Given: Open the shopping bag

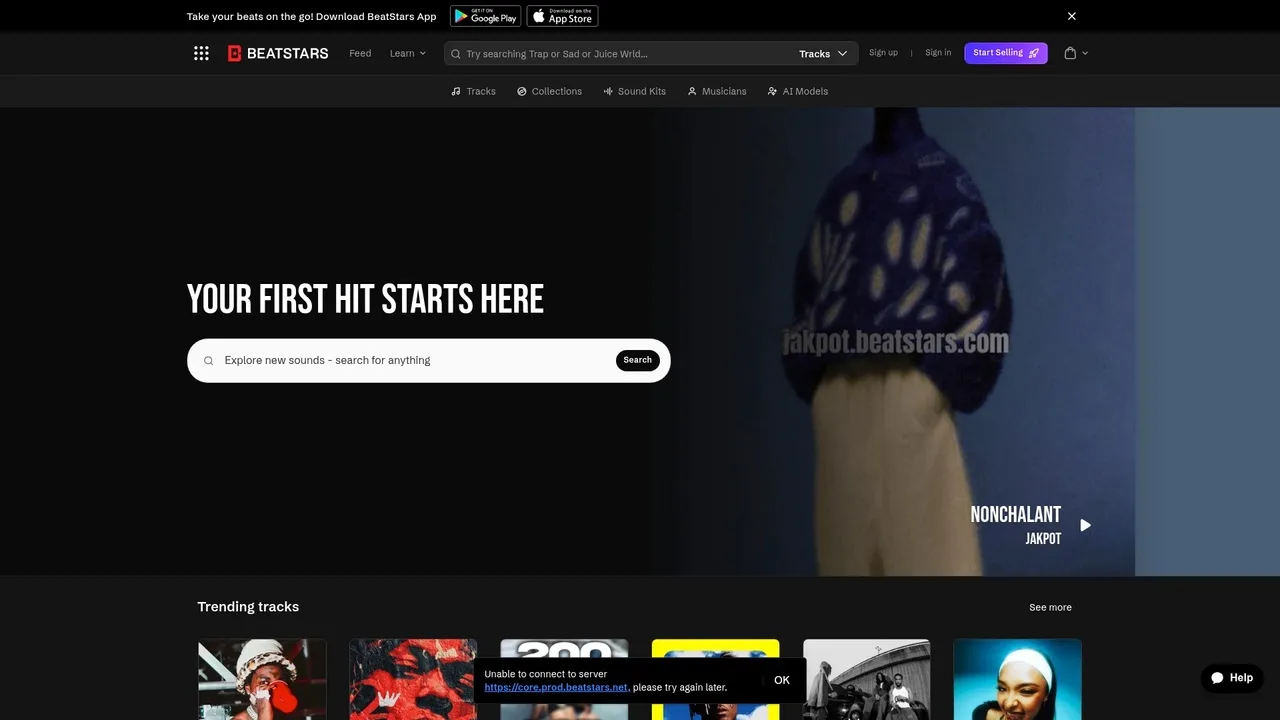Looking at the screenshot, I should click(1070, 53).
